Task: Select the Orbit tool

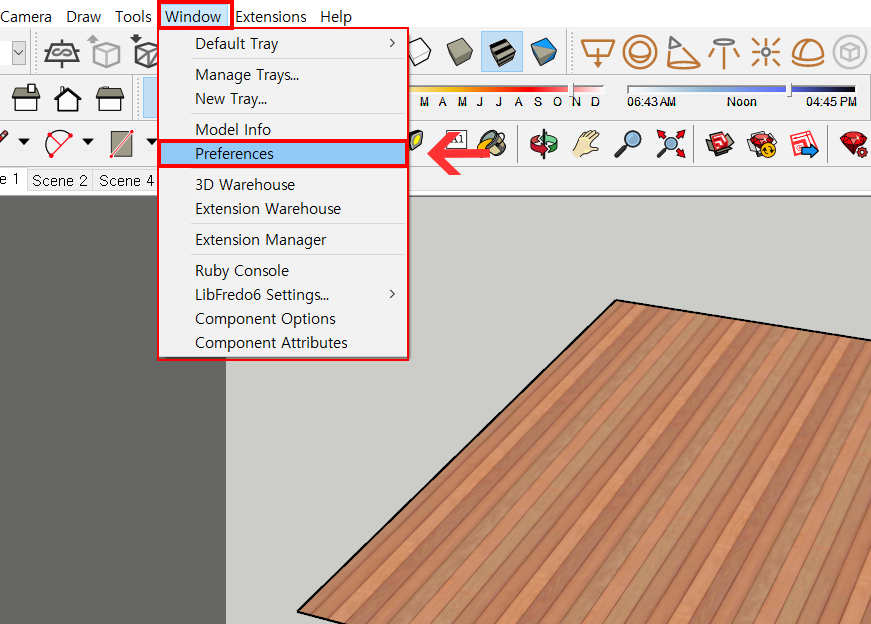Action: point(544,144)
